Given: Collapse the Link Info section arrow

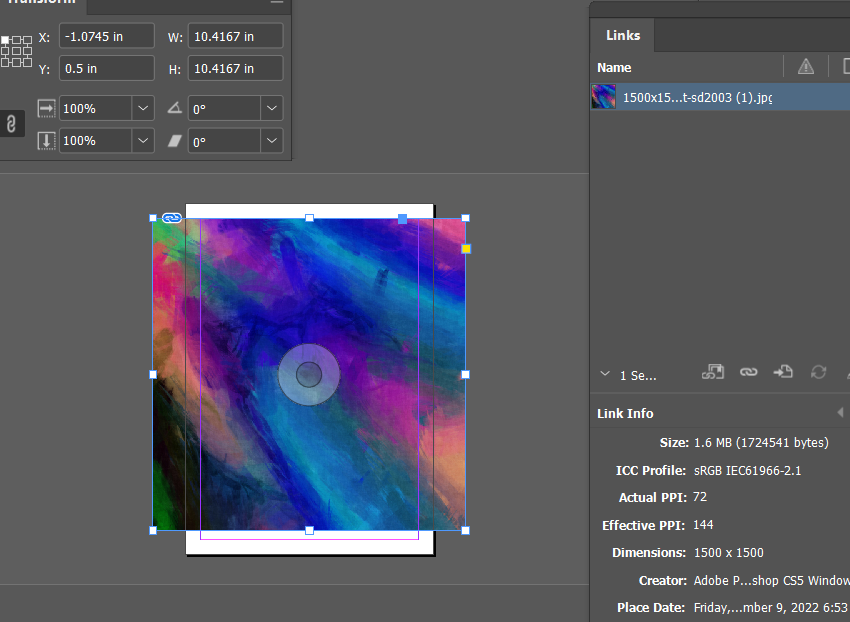Looking at the screenshot, I should pos(840,412).
